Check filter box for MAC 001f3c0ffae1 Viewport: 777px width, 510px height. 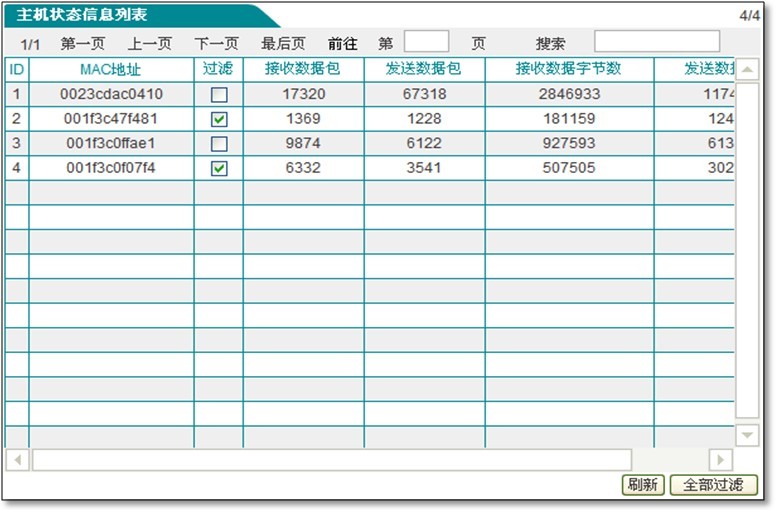tap(219, 144)
